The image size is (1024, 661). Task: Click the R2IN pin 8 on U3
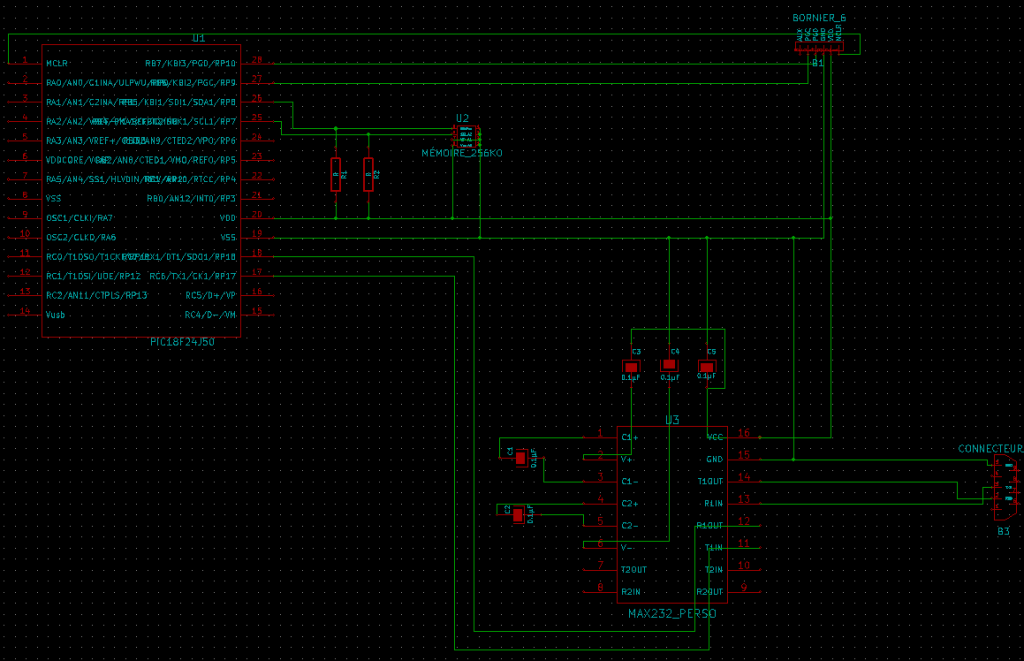(x=600, y=591)
